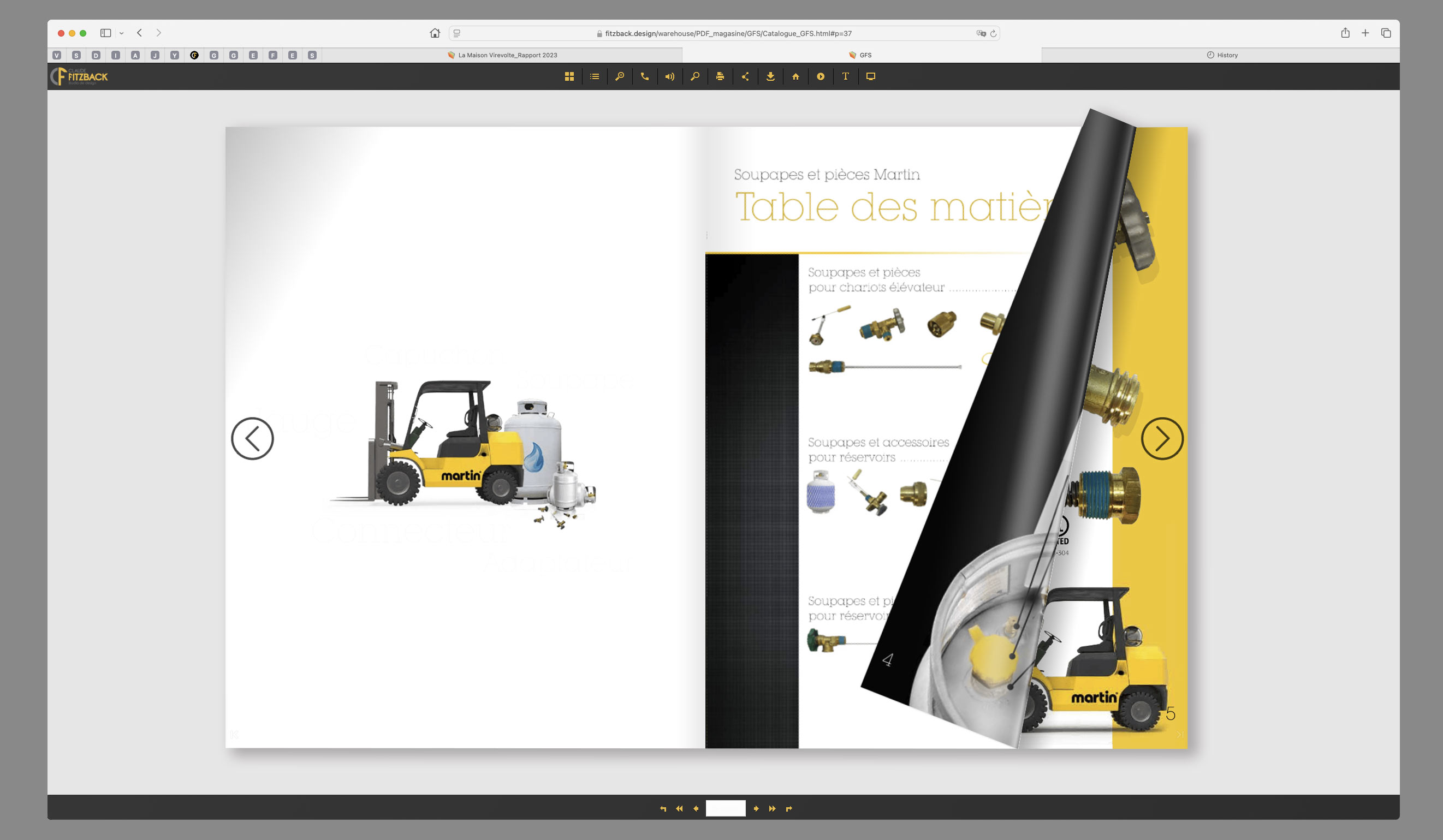Open the page thumbnails grid view

pyautogui.click(x=569, y=76)
